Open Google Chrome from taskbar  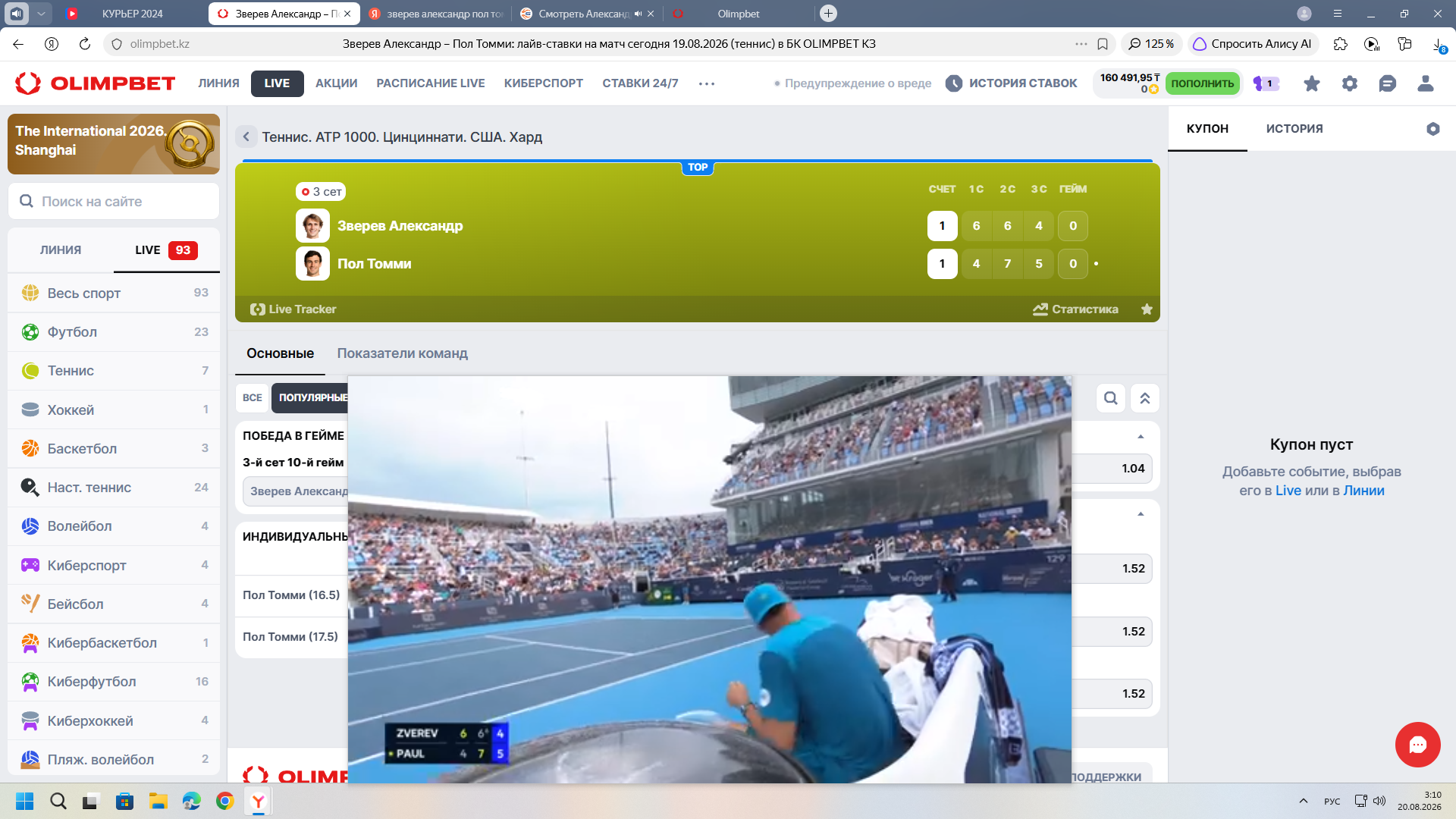(x=225, y=801)
